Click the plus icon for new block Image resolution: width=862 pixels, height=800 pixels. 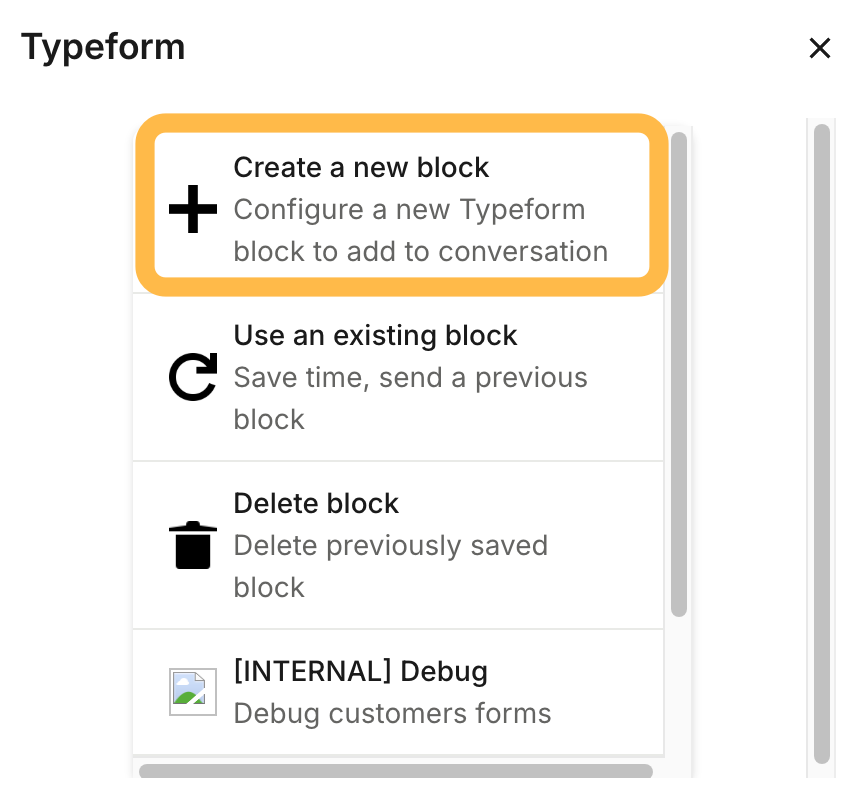193,211
